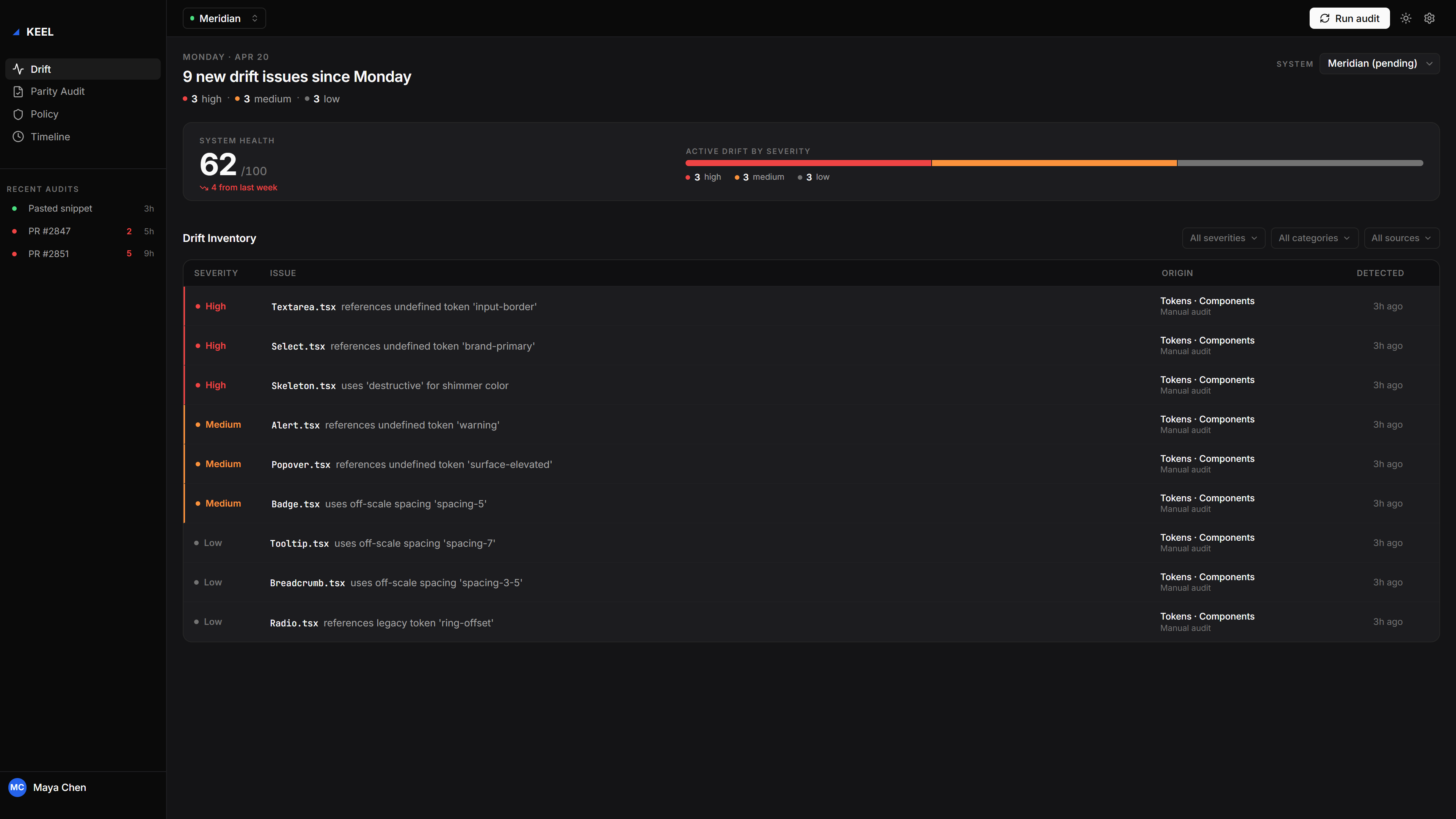Image resolution: width=1456 pixels, height=819 pixels.
Task: Select the Popover.tsx 'surface-elevated' issue
Action: [x=811, y=464]
